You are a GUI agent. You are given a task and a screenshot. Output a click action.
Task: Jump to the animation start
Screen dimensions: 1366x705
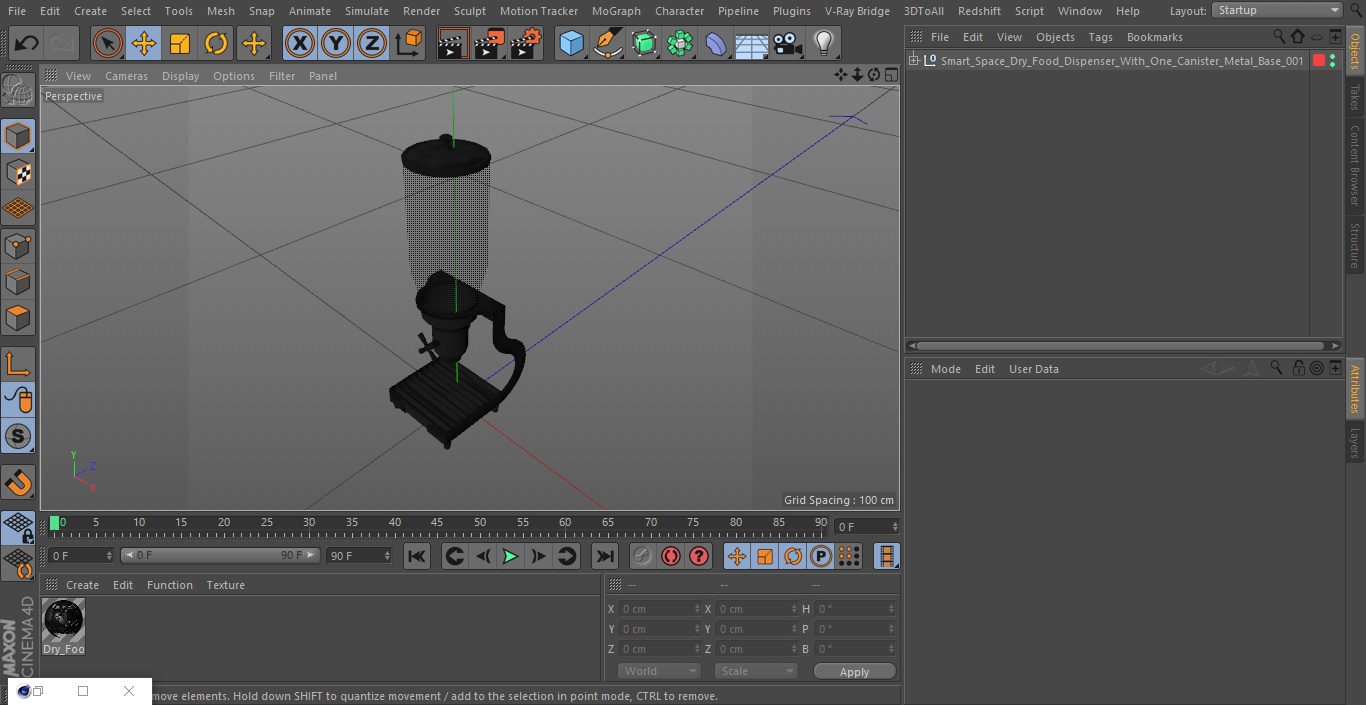point(417,556)
